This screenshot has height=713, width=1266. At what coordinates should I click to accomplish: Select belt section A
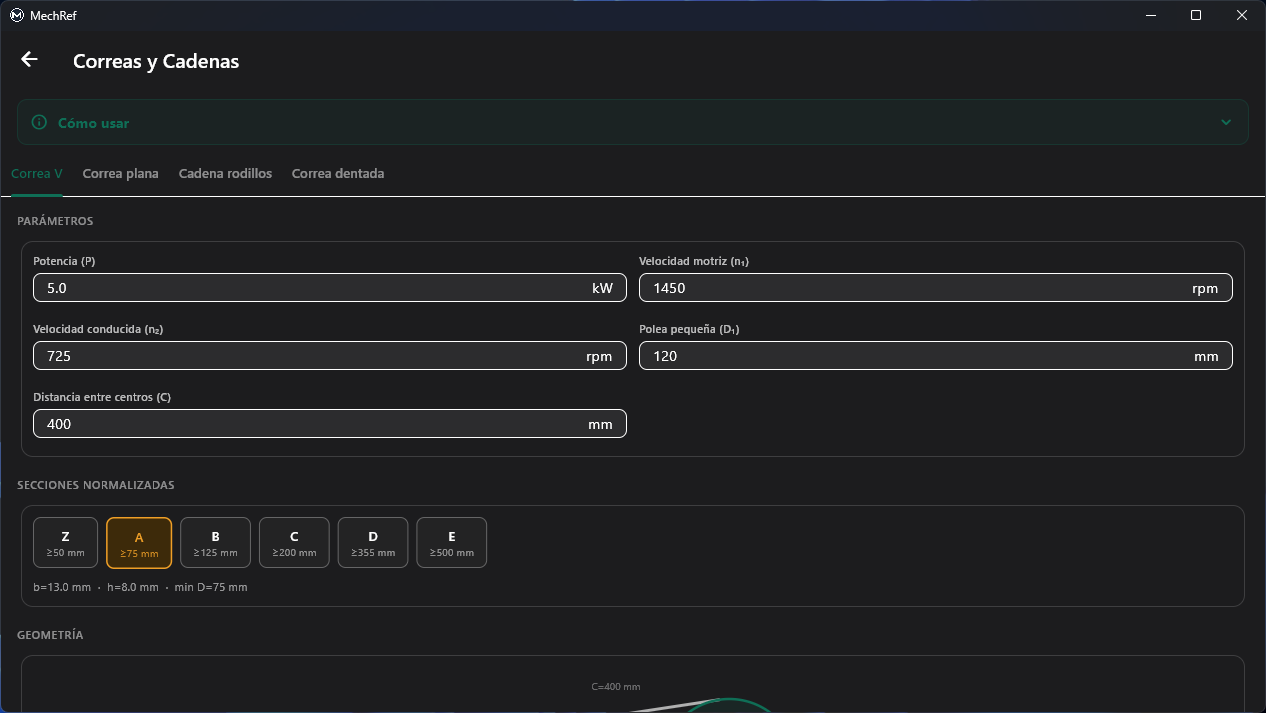[x=139, y=543]
